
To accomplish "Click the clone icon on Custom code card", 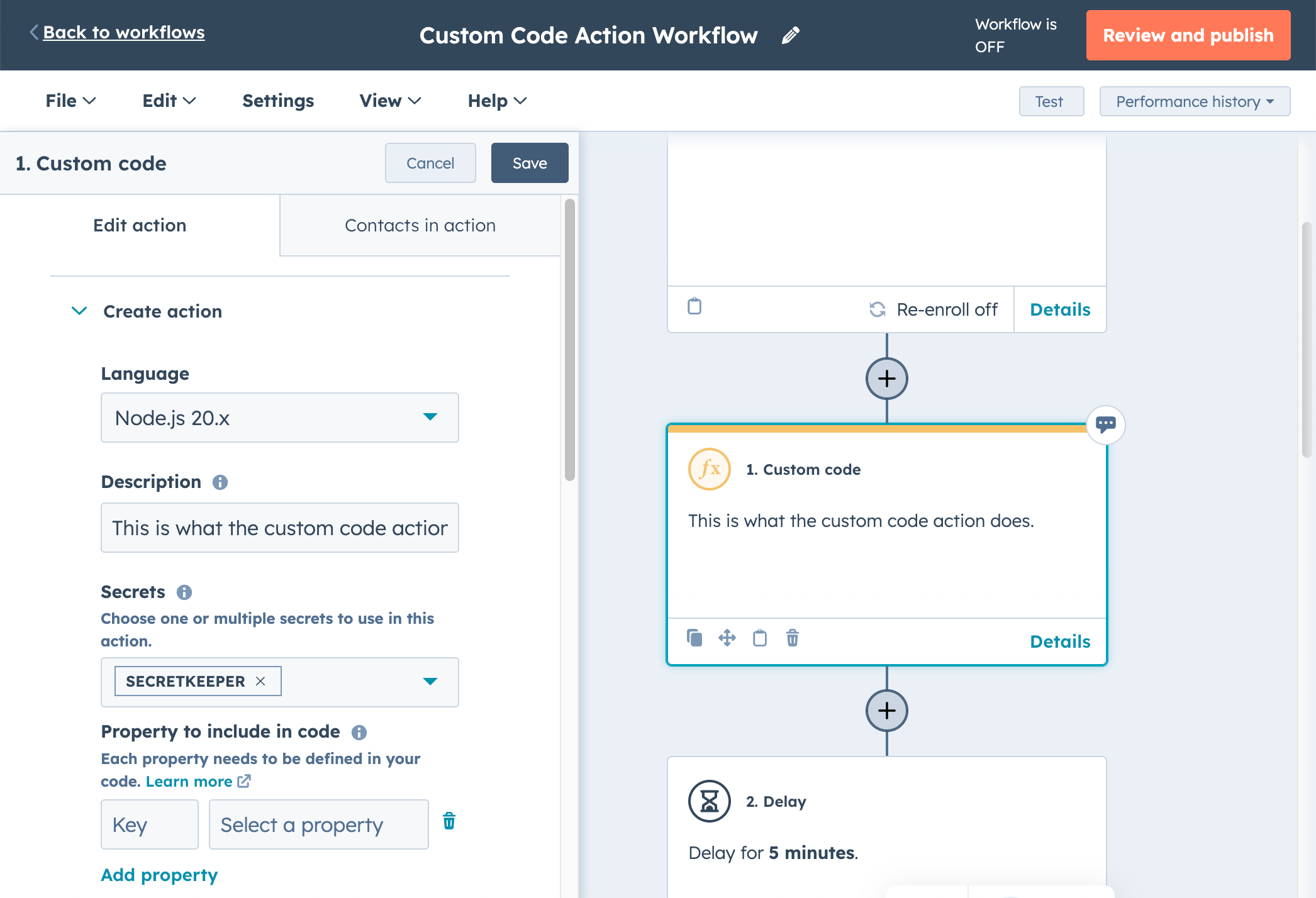I will point(694,638).
